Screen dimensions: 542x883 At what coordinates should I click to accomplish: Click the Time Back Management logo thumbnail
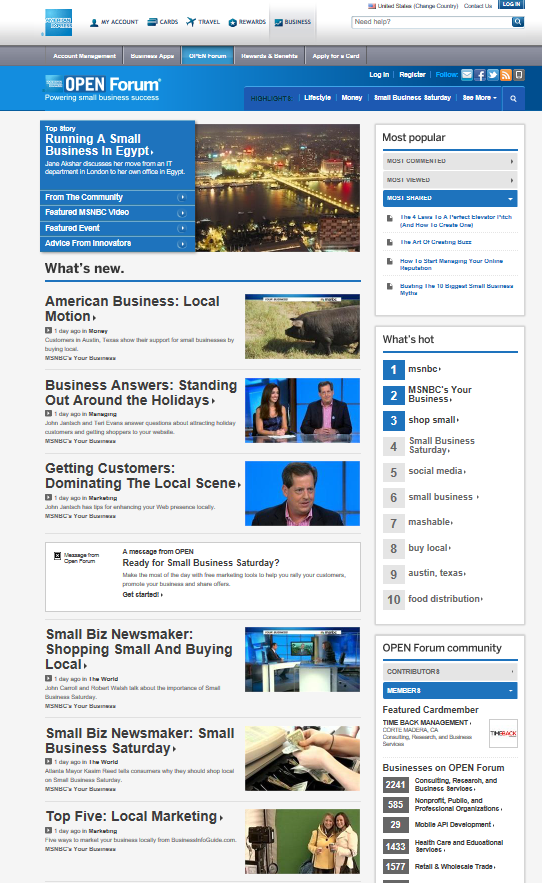pos(503,733)
